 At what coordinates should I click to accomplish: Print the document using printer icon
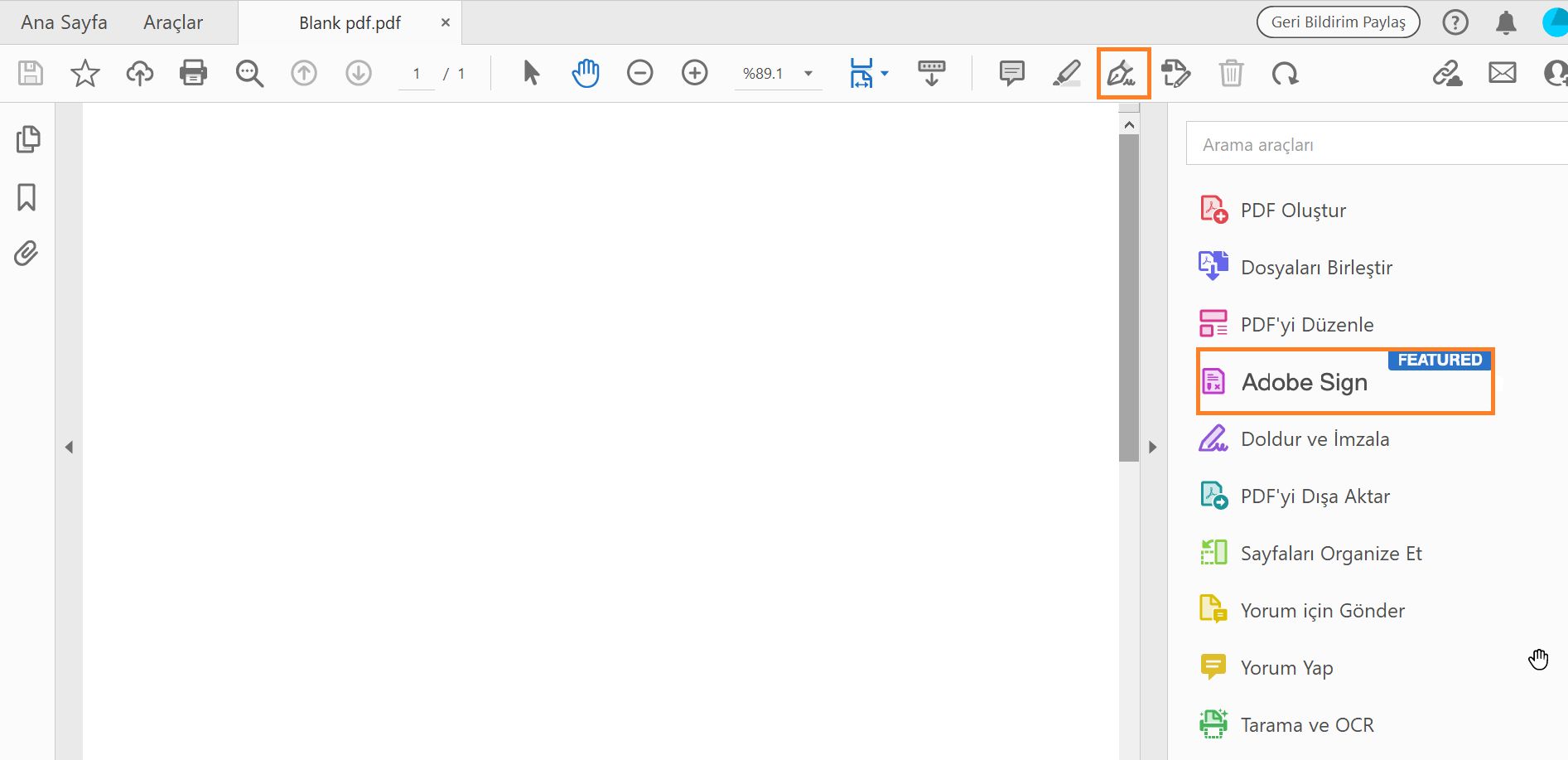point(194,73)
